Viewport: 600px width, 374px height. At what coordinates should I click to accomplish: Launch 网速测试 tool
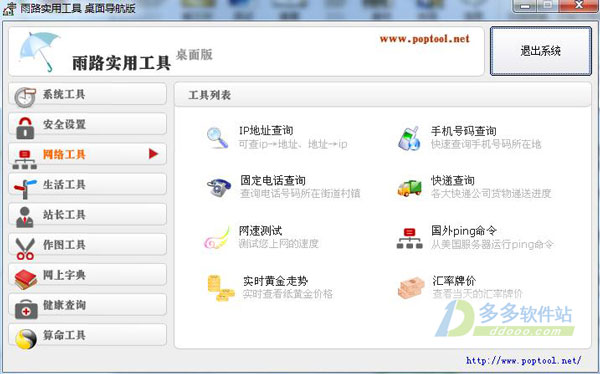pos(261,230)
